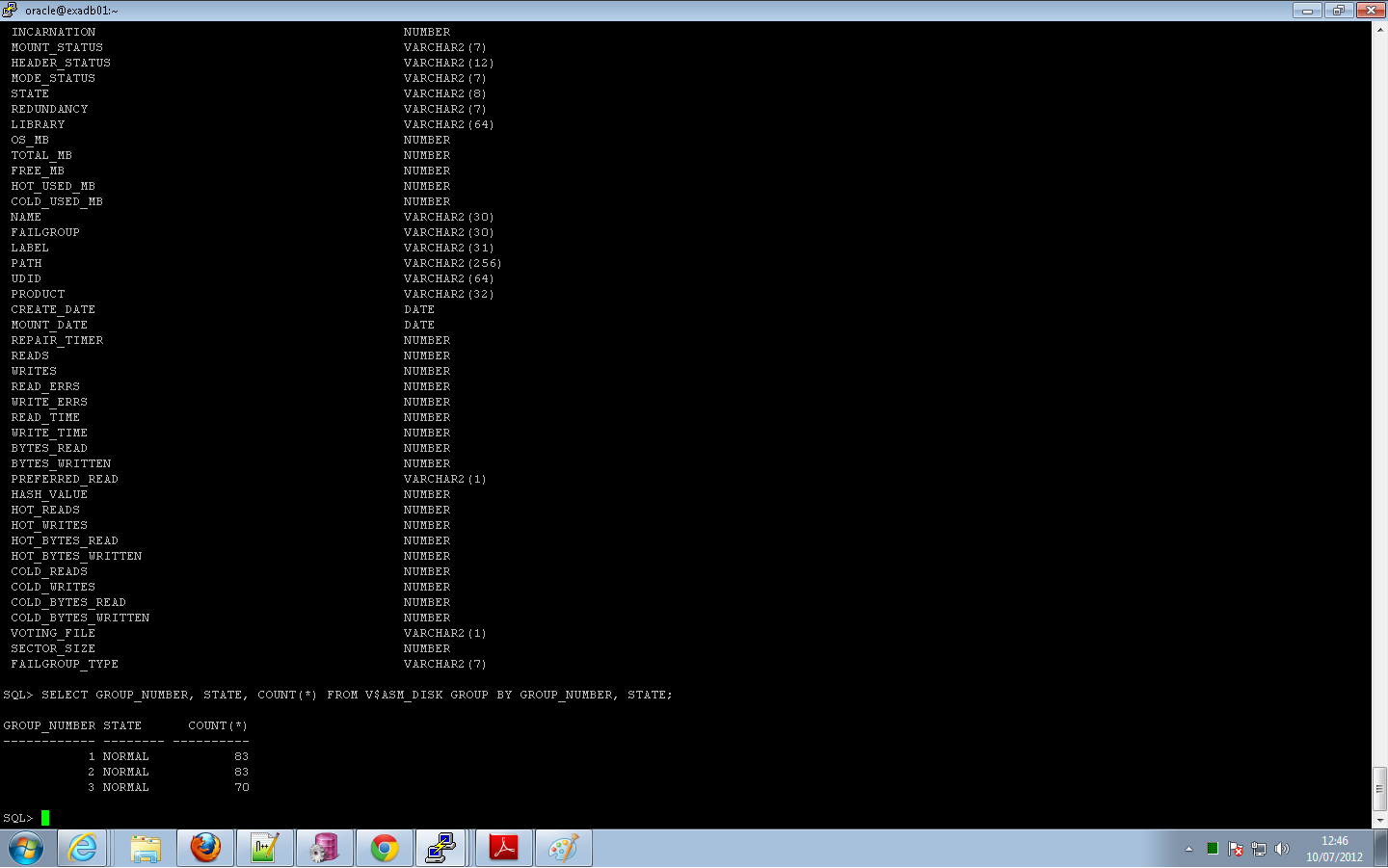Screen dimensions: 1388x868
Task: Open the Windows Start menu
Action: point(26,849)
